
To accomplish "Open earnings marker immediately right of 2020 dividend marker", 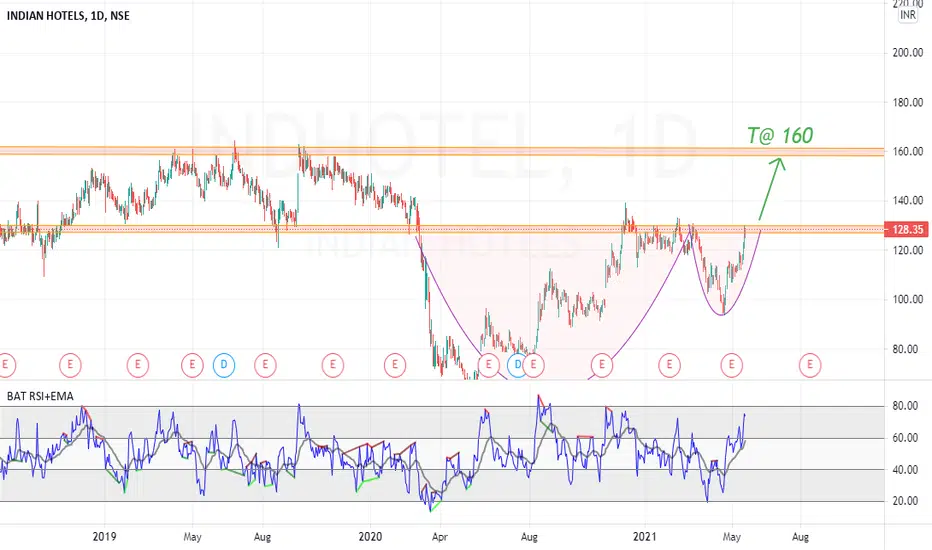I will 533,364.
